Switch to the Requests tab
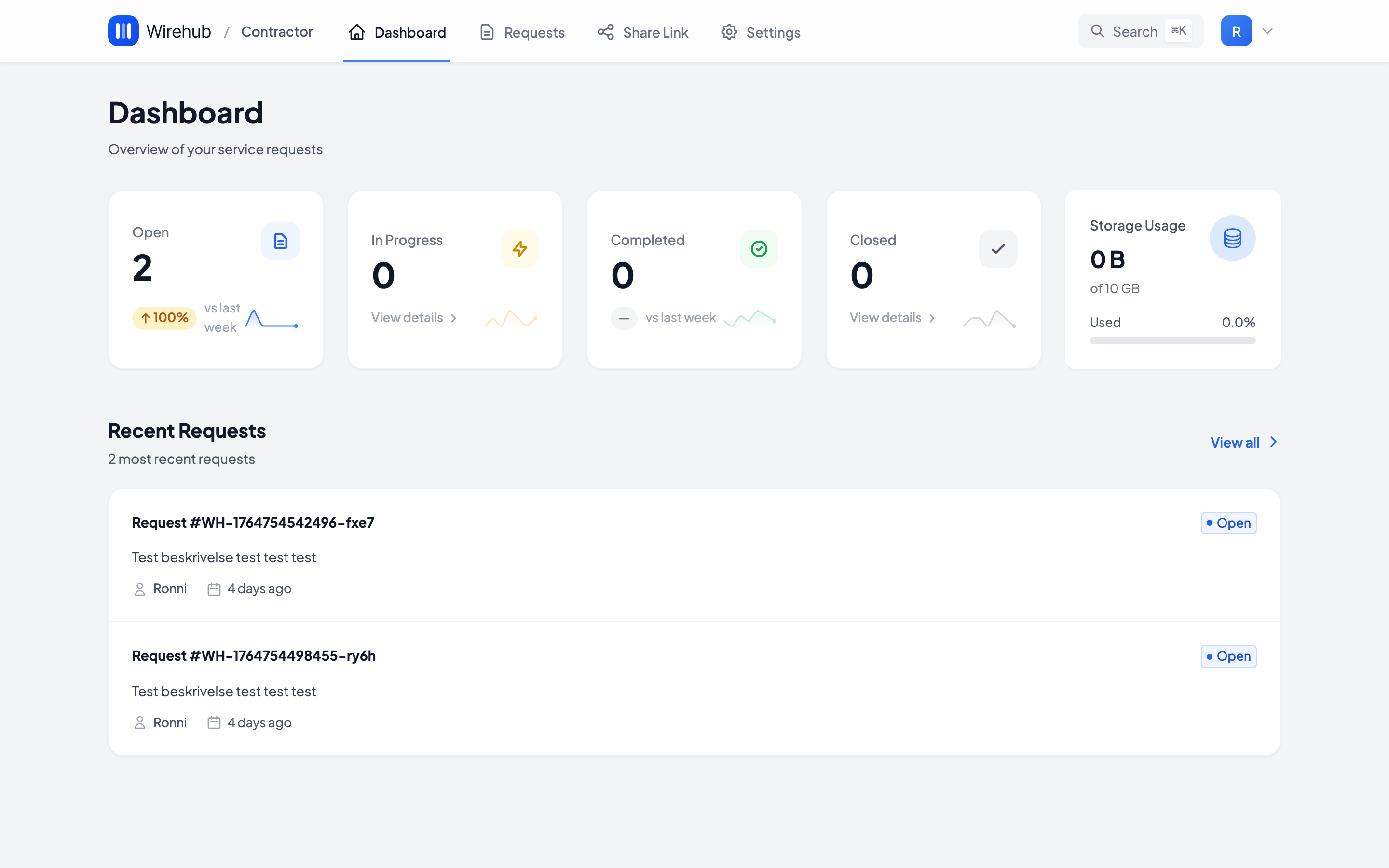Viewport: 1389px width, 868px height. (x=522, y=32)
